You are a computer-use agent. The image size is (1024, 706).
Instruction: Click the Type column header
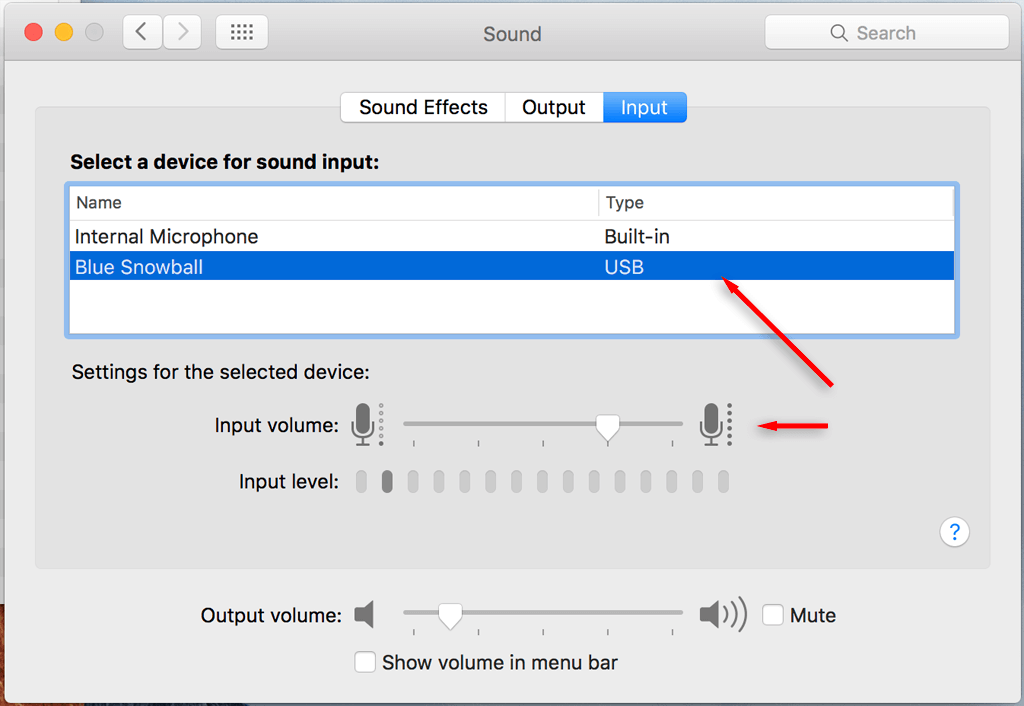click(625, 203)
